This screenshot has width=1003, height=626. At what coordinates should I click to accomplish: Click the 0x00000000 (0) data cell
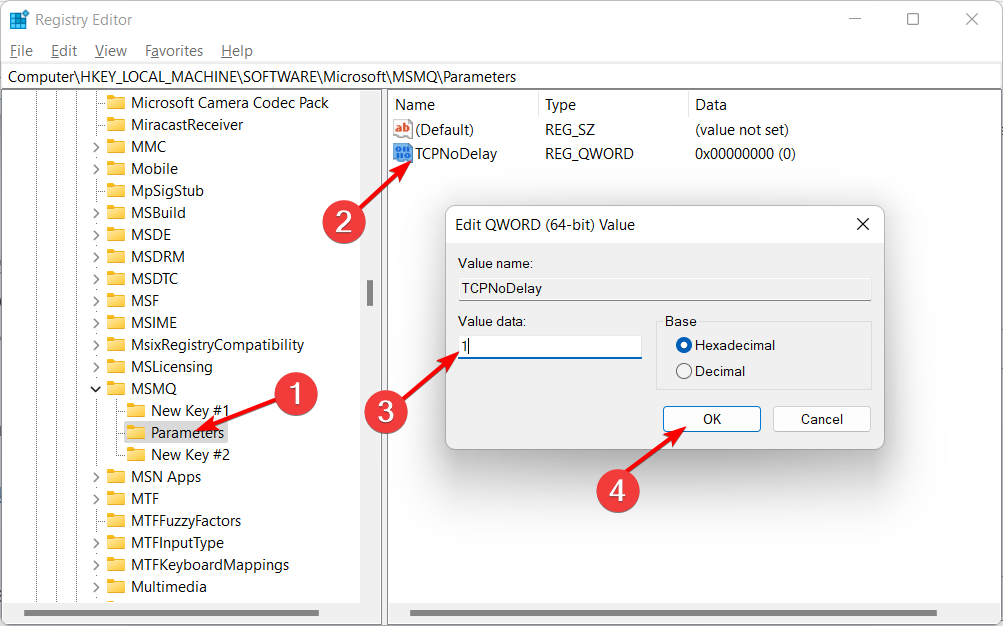tap(745, 153)
